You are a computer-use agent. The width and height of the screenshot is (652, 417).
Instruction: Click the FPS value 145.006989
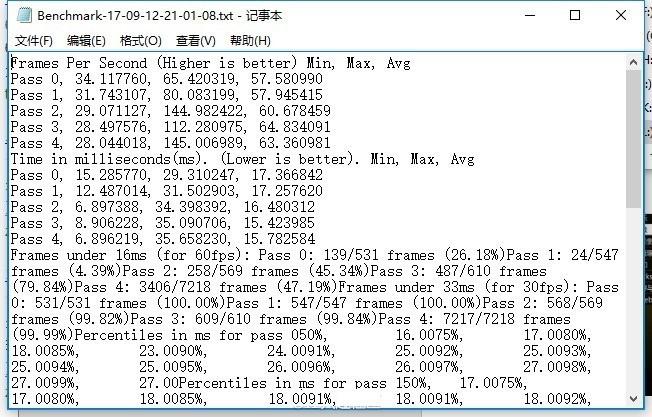click(205, 143)
